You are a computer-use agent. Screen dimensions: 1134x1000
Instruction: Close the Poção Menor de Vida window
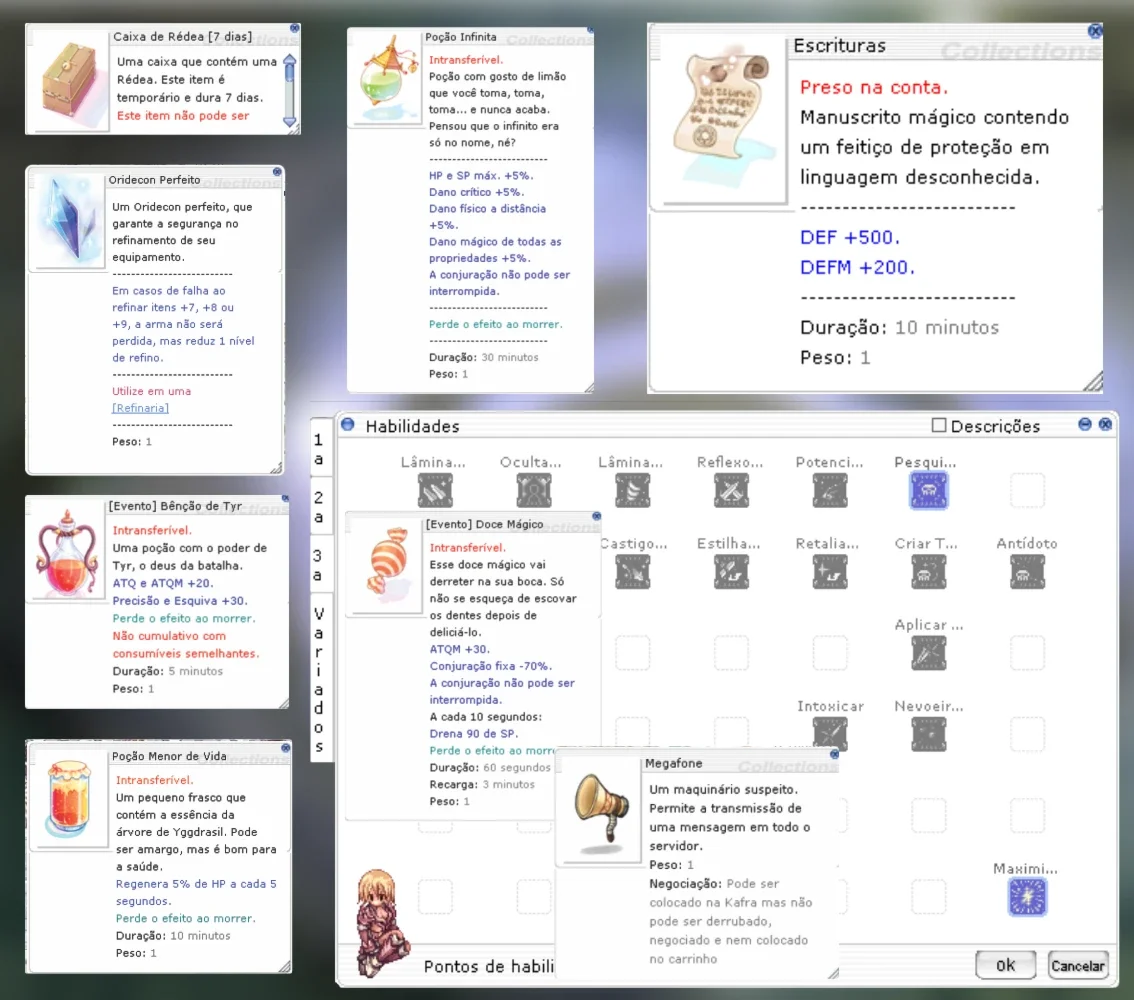pyautogui.click(x=286, y=748)
